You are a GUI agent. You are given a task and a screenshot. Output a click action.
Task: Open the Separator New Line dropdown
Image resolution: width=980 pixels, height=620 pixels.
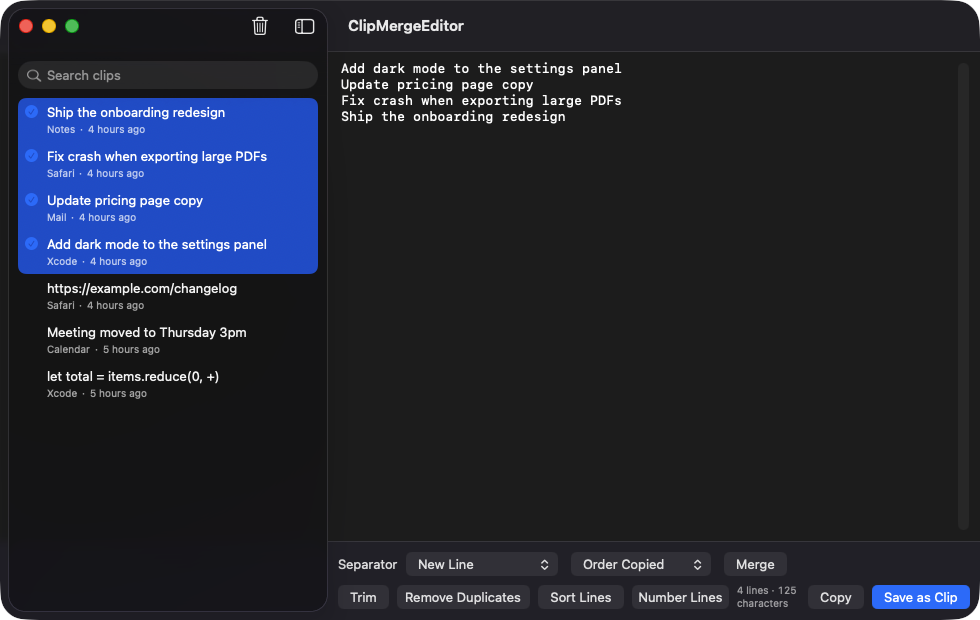click(x=481, y=564)
